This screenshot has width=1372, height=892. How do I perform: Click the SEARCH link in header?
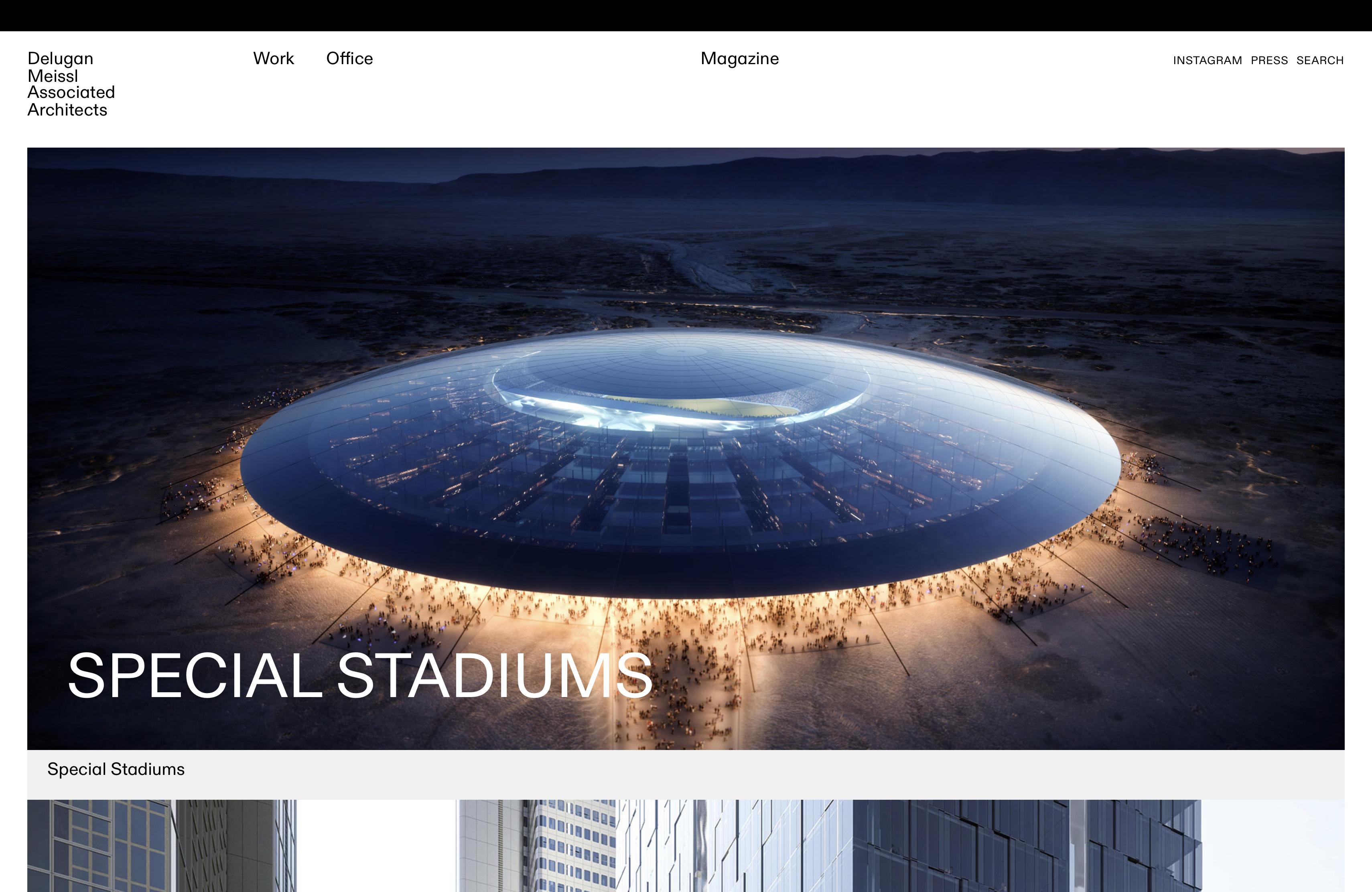coord(1319,61)
